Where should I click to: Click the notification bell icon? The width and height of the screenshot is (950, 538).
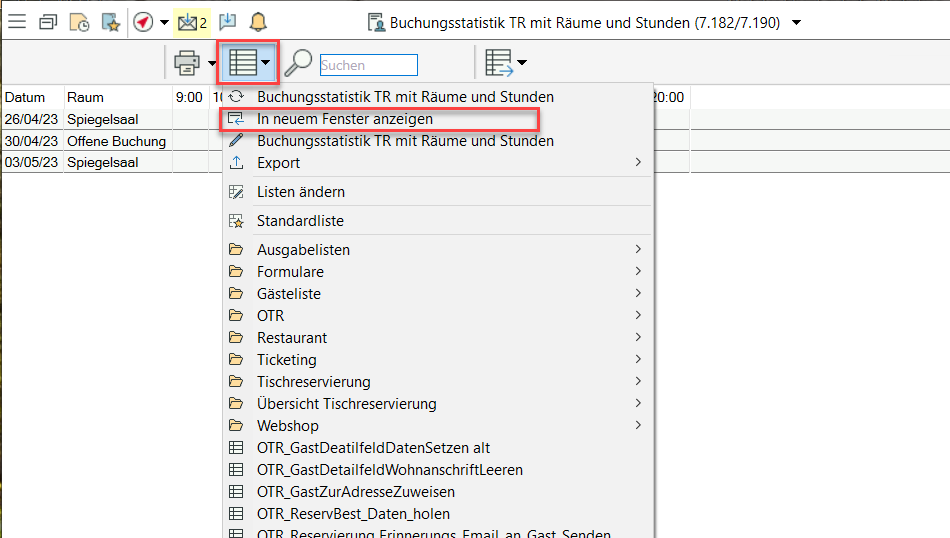click(x=258, y=22)
